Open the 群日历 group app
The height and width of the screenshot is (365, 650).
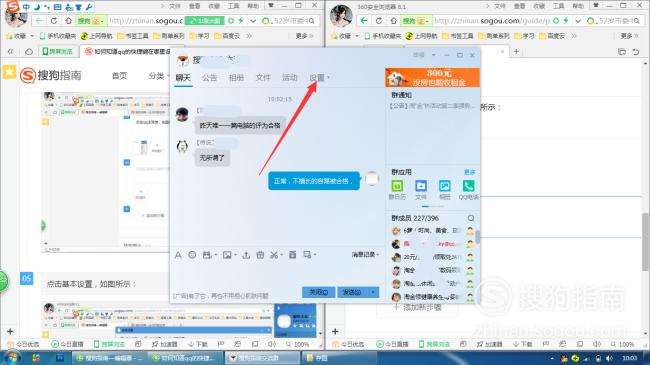click(397, 190)
